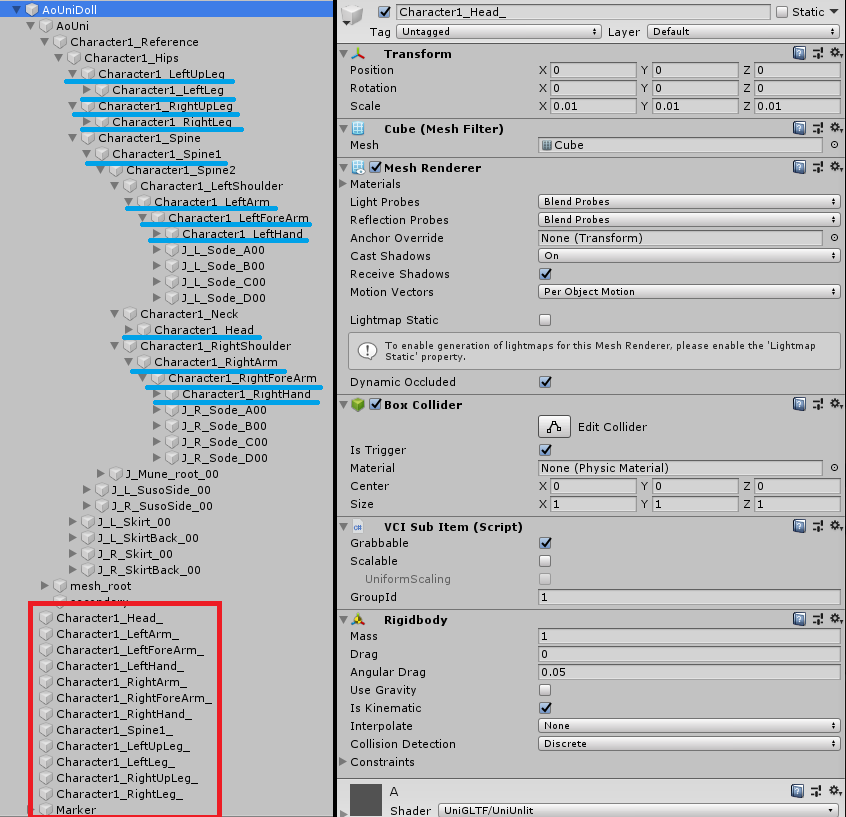The image size is (846, 817).
Task: Select Character1_Head_ in hierarchy
Action: coord(110,618)
